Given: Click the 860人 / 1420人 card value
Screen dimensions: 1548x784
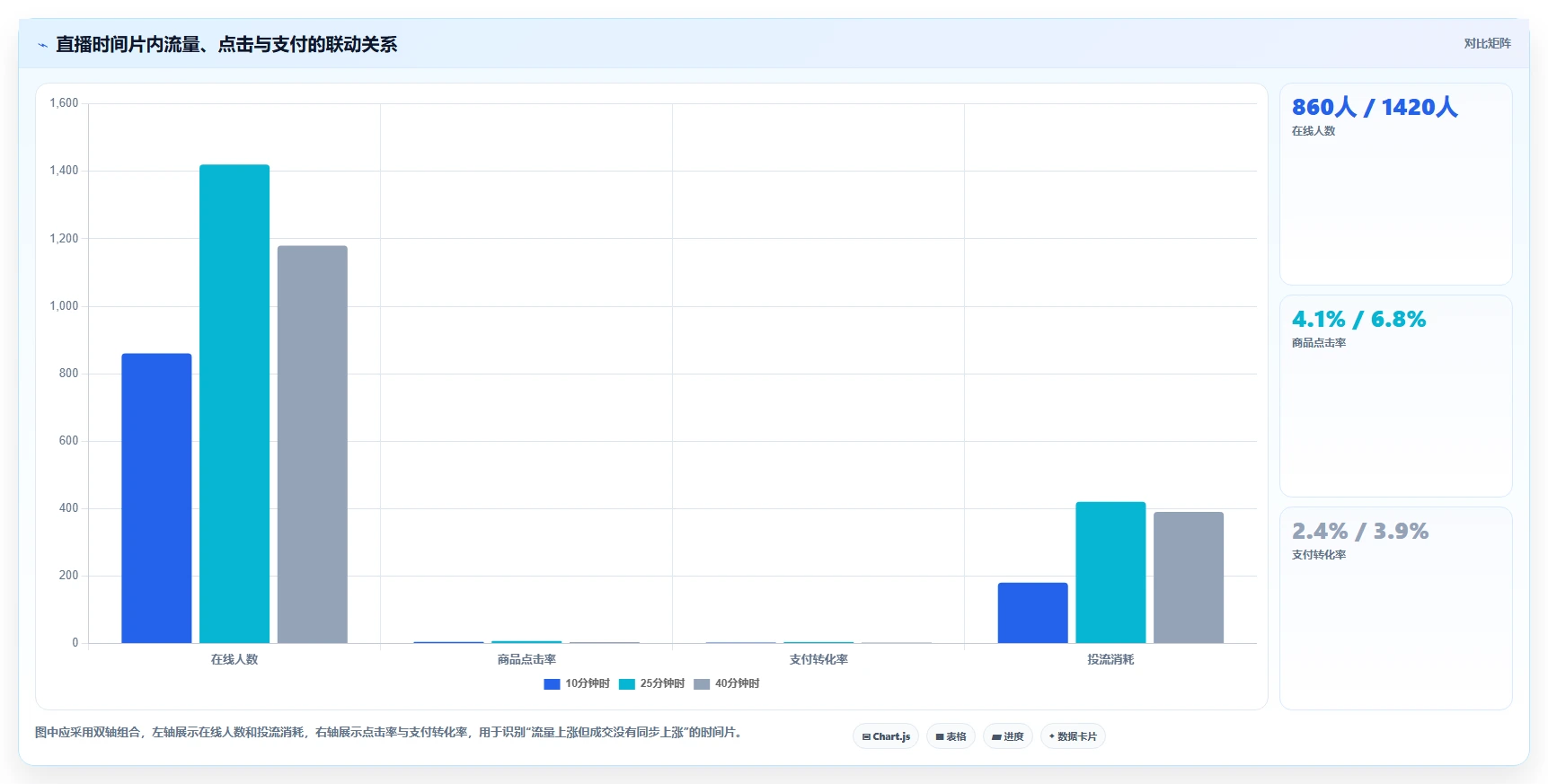Looking at the screenshot, I should pos(1375,108).
